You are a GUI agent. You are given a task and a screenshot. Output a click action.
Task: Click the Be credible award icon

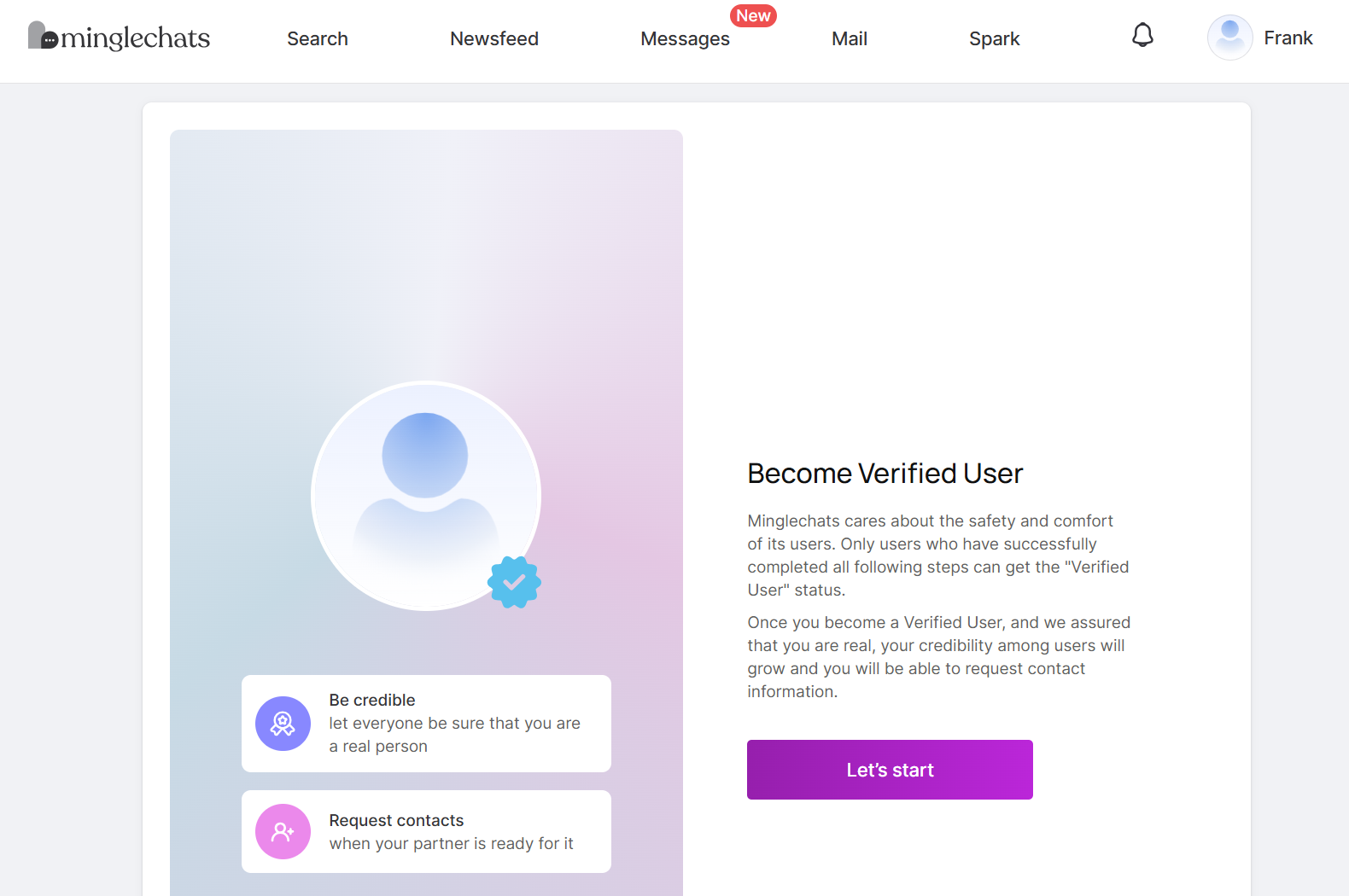point(283,724)
